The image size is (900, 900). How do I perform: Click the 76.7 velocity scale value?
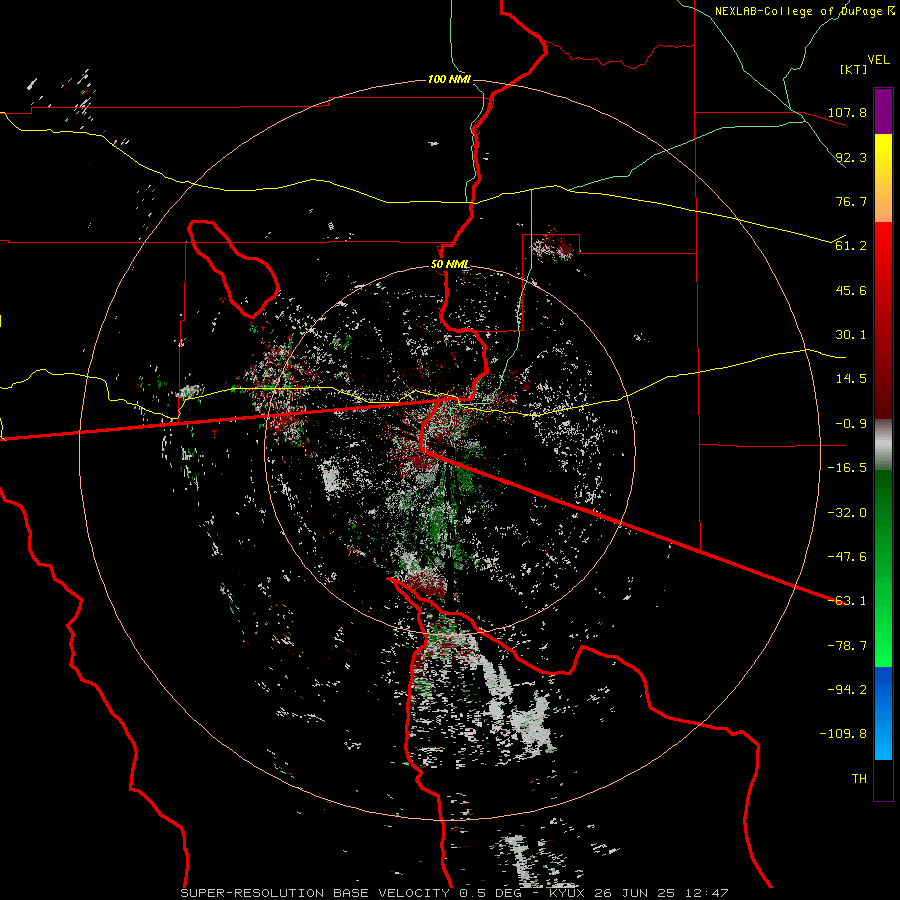[851, 201]
